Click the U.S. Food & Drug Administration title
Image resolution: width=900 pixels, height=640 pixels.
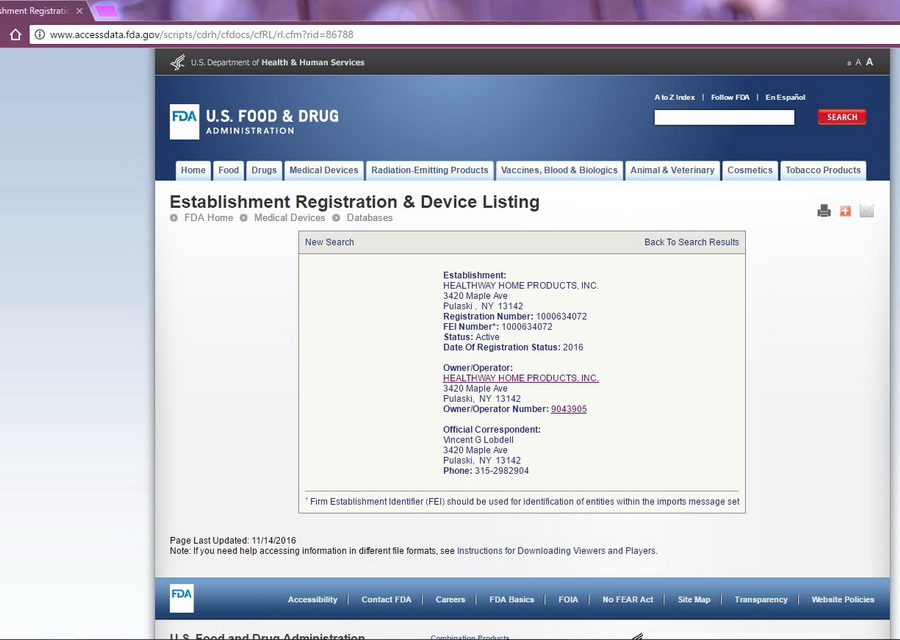pos(272,122)
